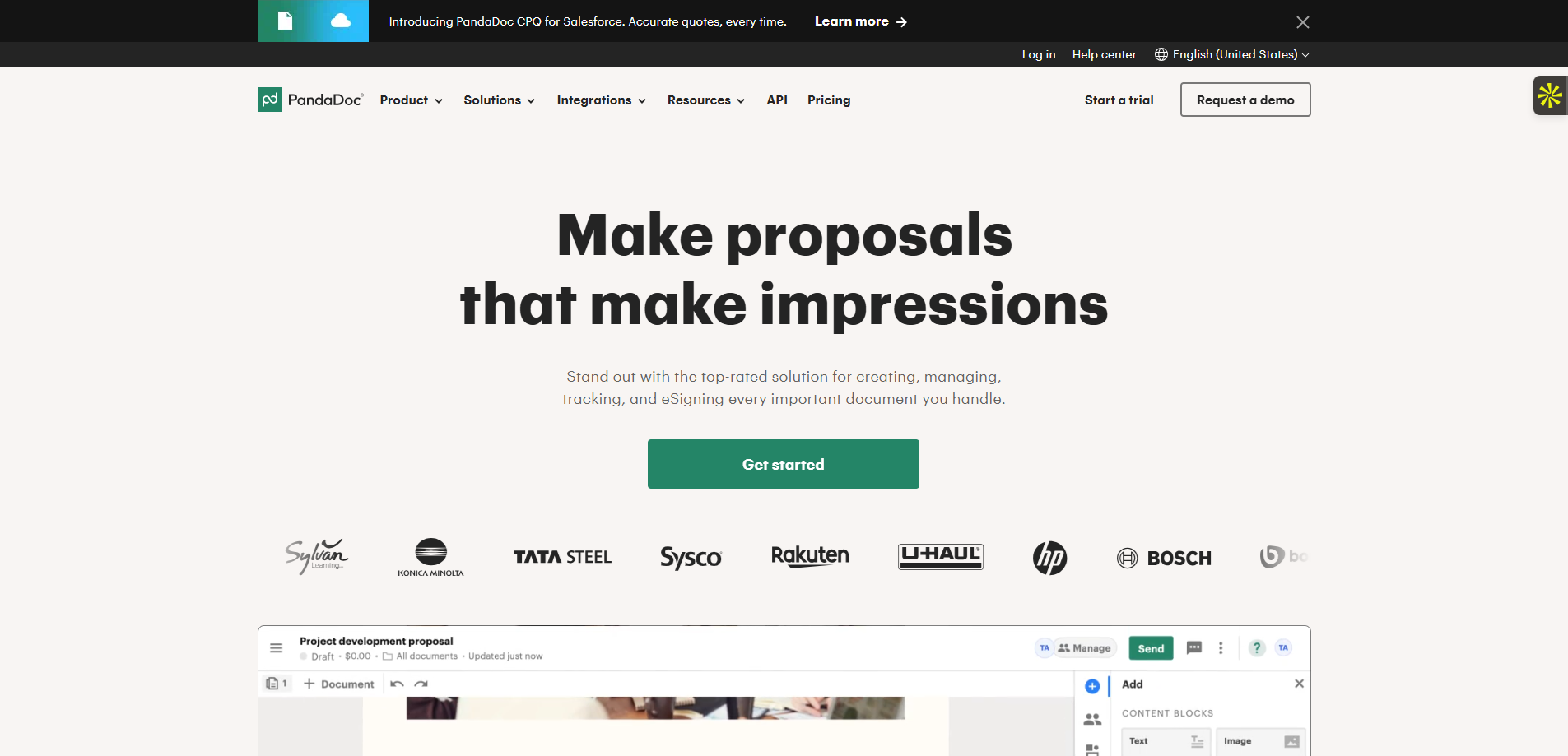Viewport: 1568px width, 756px height.
Task: Click the white document icon in banner
Action: (285, 21)
